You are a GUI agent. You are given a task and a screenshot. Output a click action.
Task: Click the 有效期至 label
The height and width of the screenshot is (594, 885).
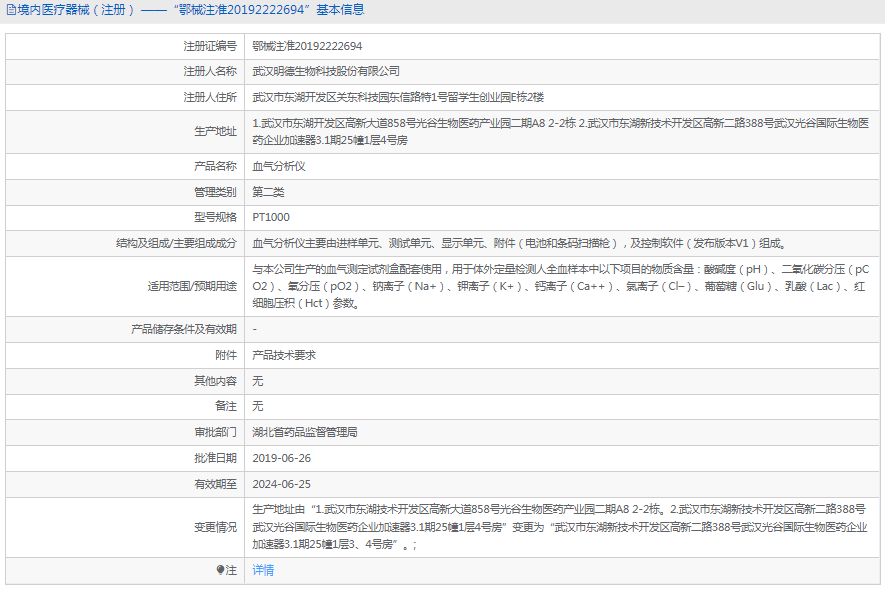tap(216, 484)
